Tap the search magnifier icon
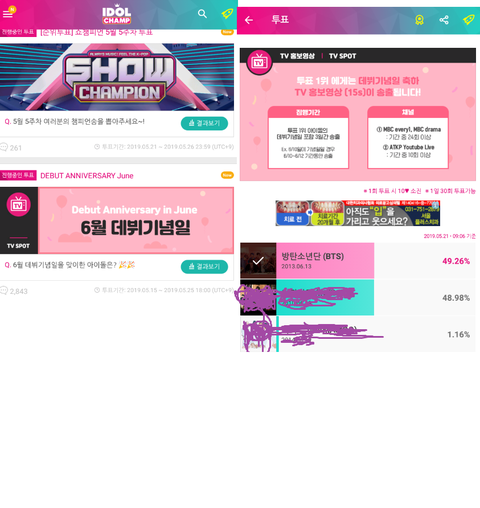The height and width of the screenshot is (508, 480). [202, 14]
